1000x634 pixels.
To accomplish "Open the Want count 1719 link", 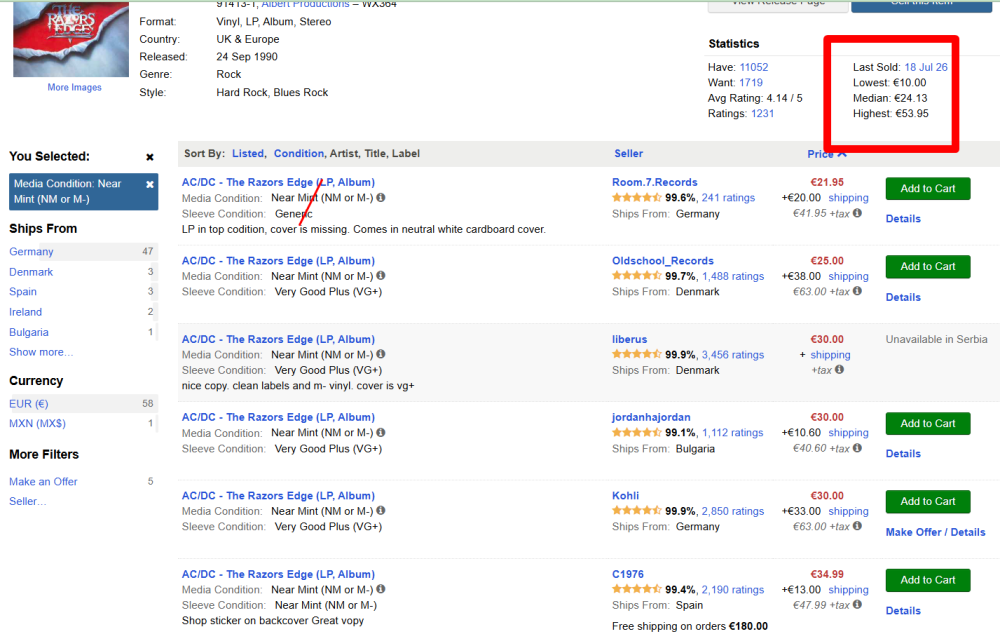I will [751, 82].
